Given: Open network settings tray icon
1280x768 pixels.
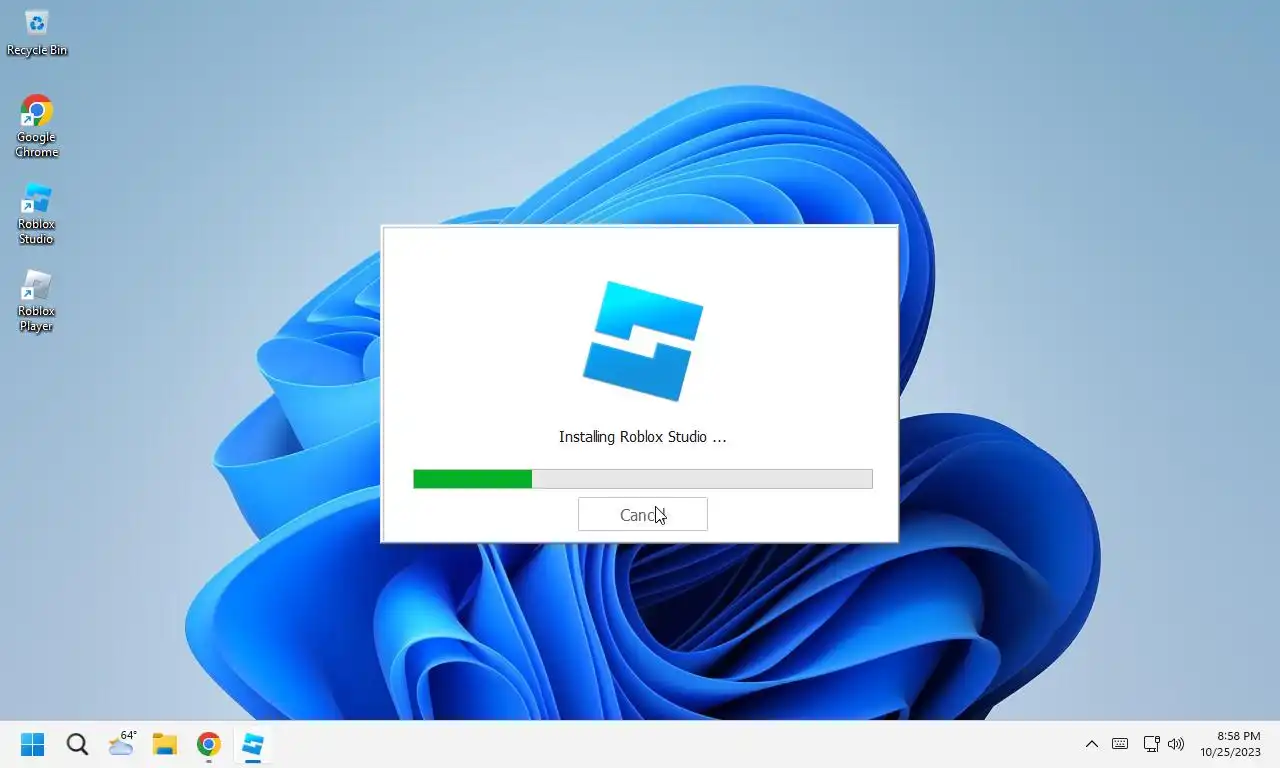Looking at the screenshot, I should 1151,744.
